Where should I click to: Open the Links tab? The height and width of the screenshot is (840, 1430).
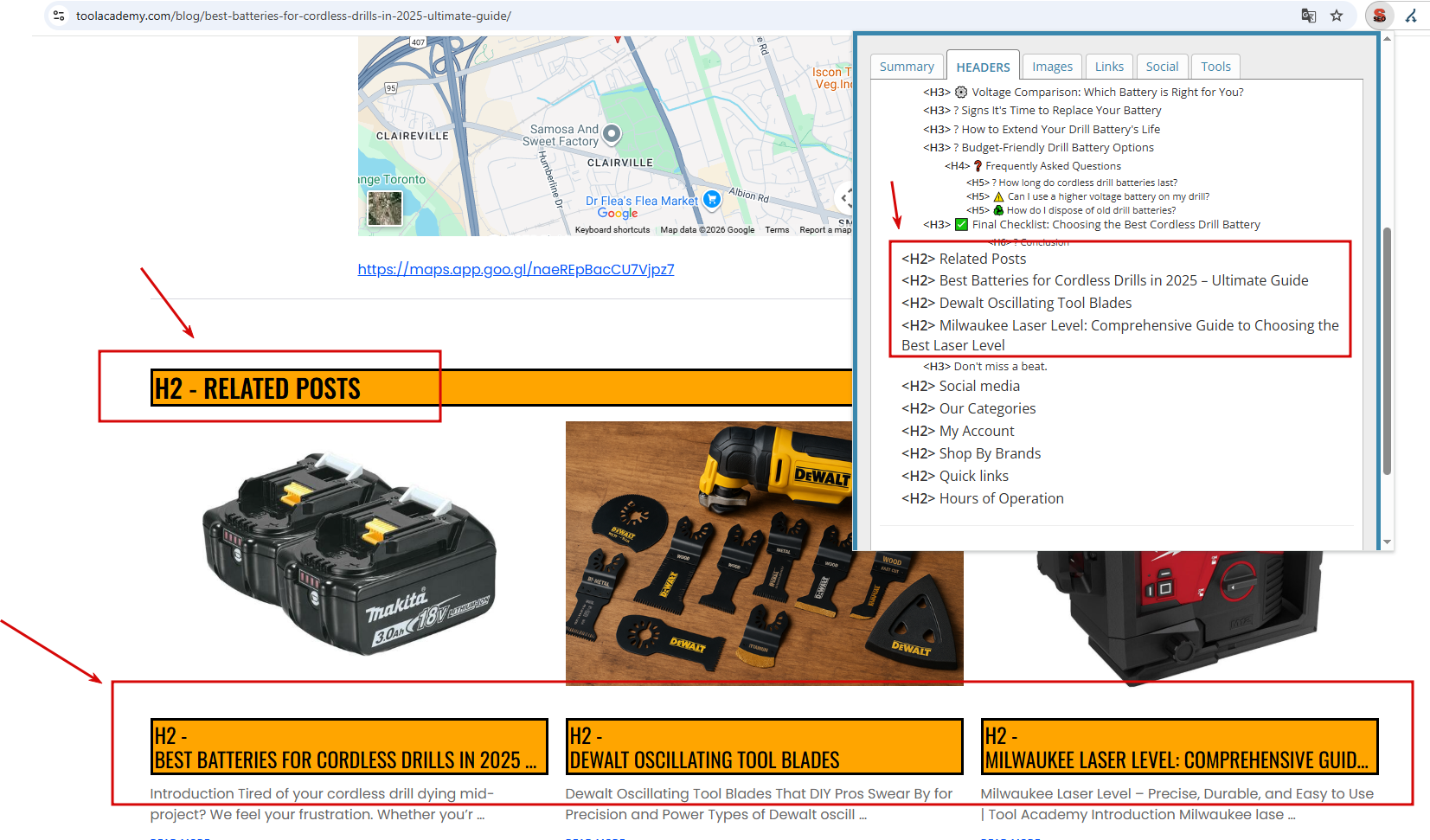coord(1109,67)
